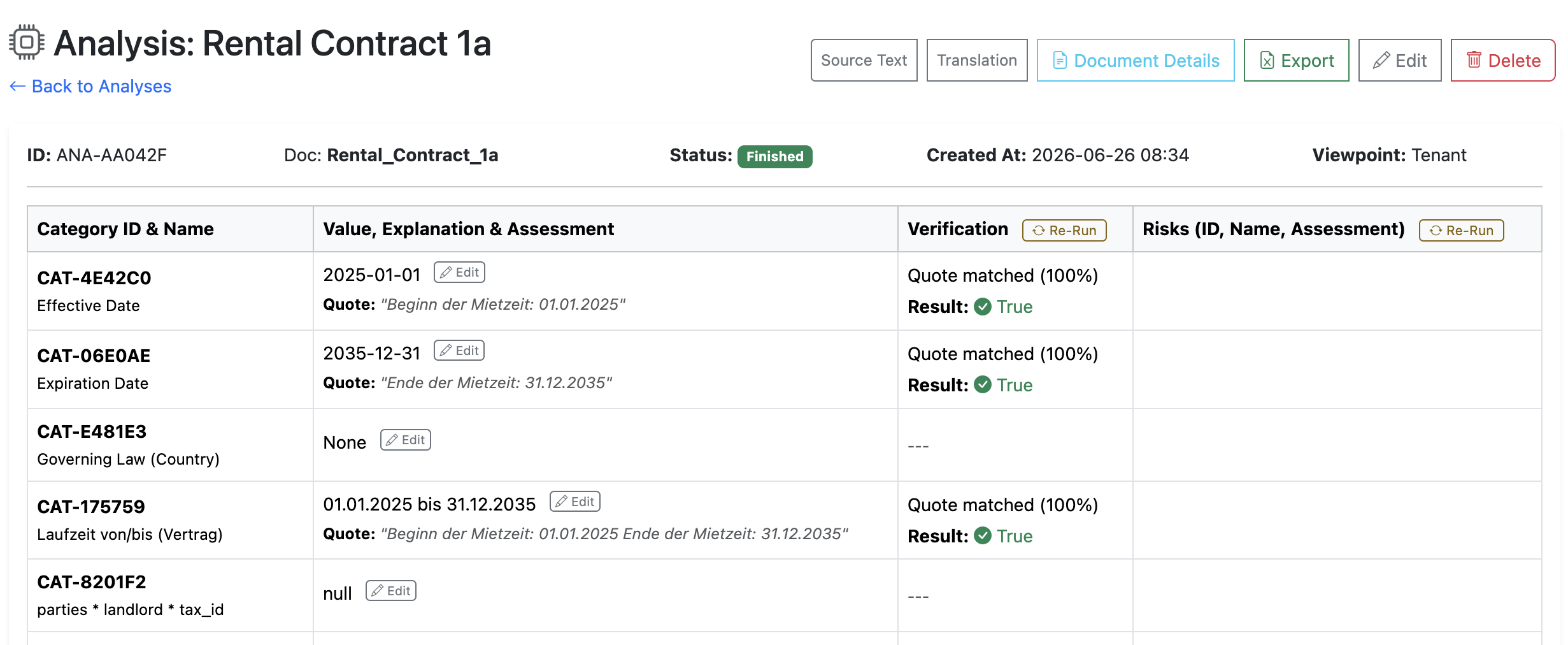Click the Laufzeit combined quote text
The image size is (1568, 645).
[615, 534]
